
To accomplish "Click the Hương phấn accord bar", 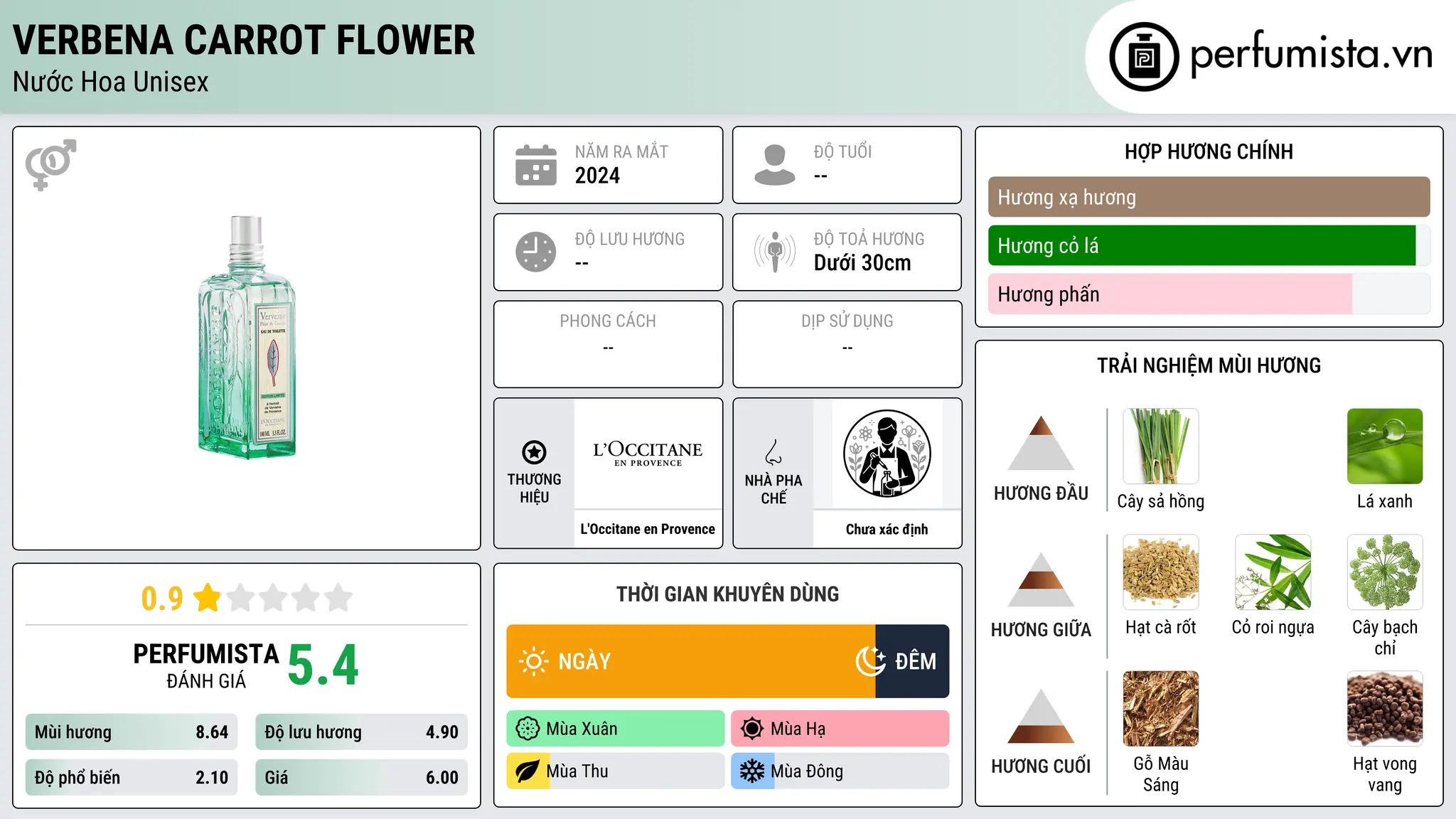I will 1209,294.
